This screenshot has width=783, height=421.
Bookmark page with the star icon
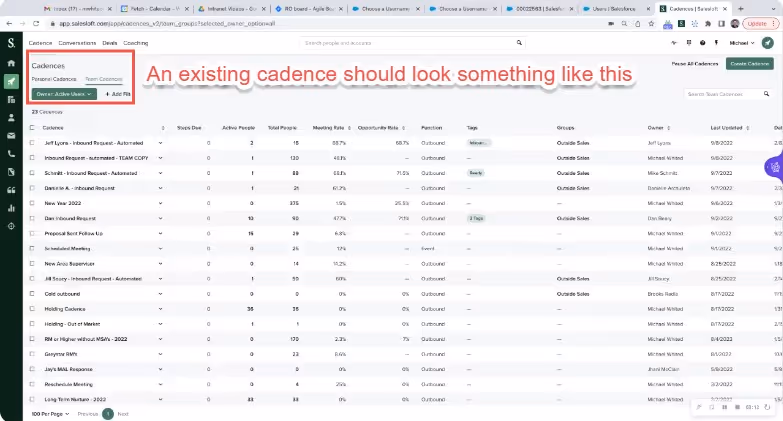[x=651, y=23]
